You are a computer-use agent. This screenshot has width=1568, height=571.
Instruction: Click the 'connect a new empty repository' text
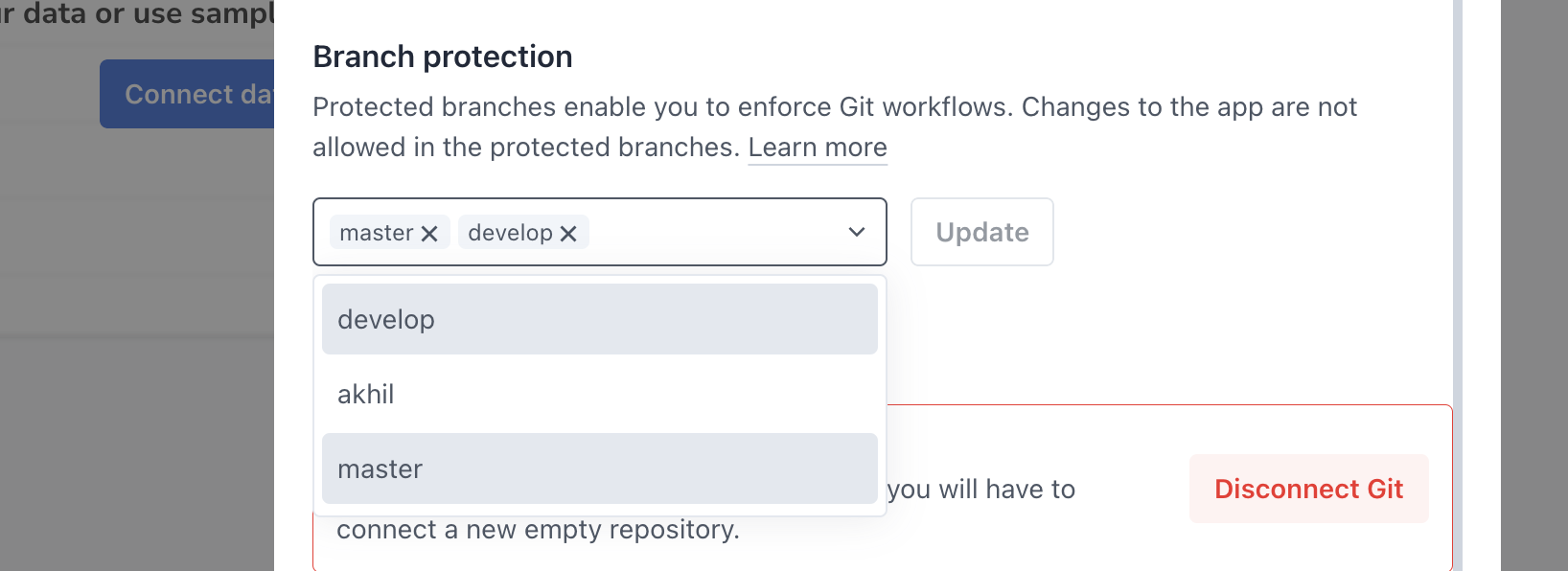click(x=538, y=530)
